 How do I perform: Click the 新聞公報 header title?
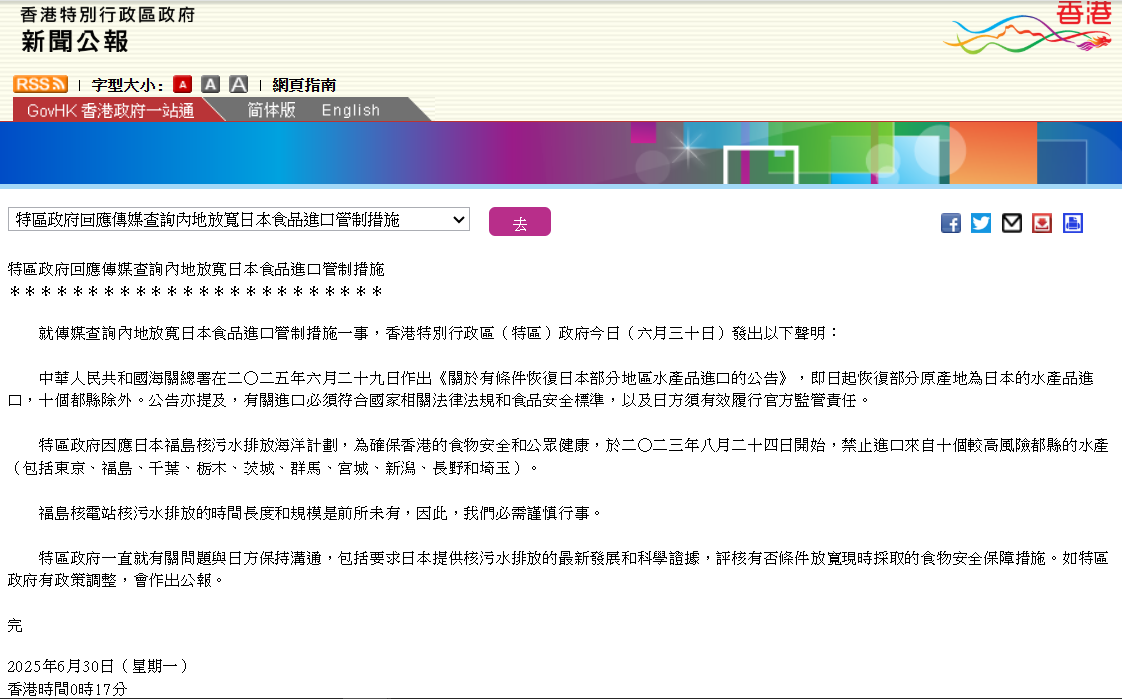75,42
